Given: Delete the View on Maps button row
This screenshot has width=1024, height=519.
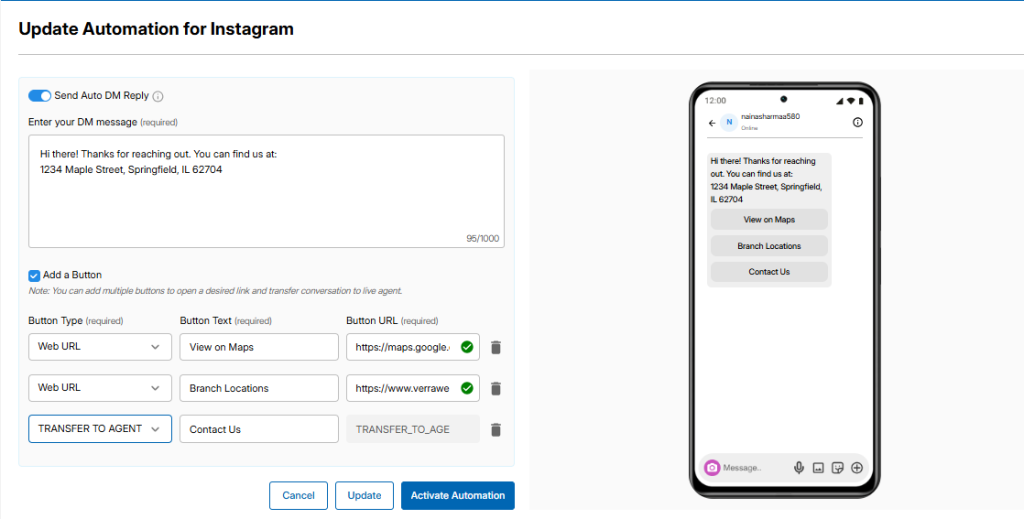Looking at the screenshot, I should [x=496, y=347].
